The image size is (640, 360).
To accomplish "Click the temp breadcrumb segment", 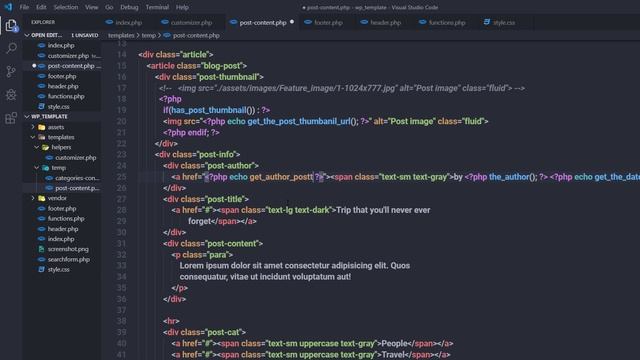I will tap(149, 36).
